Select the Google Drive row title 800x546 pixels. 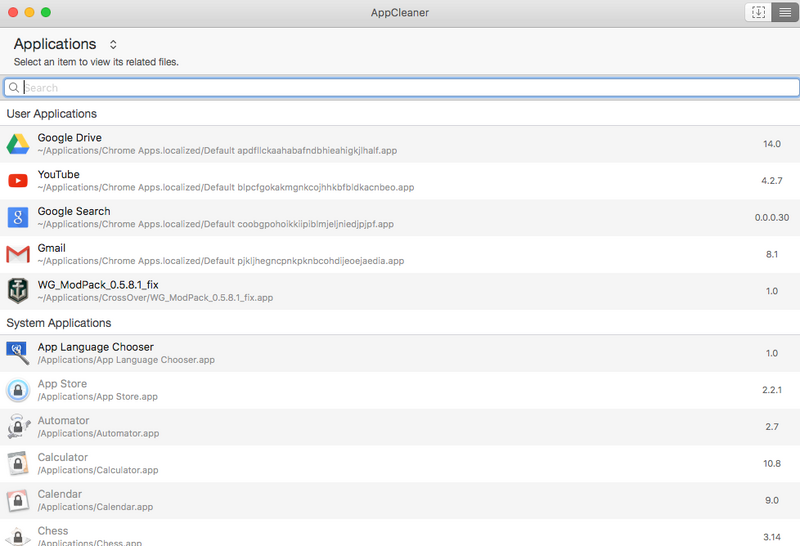pos(69,138)
